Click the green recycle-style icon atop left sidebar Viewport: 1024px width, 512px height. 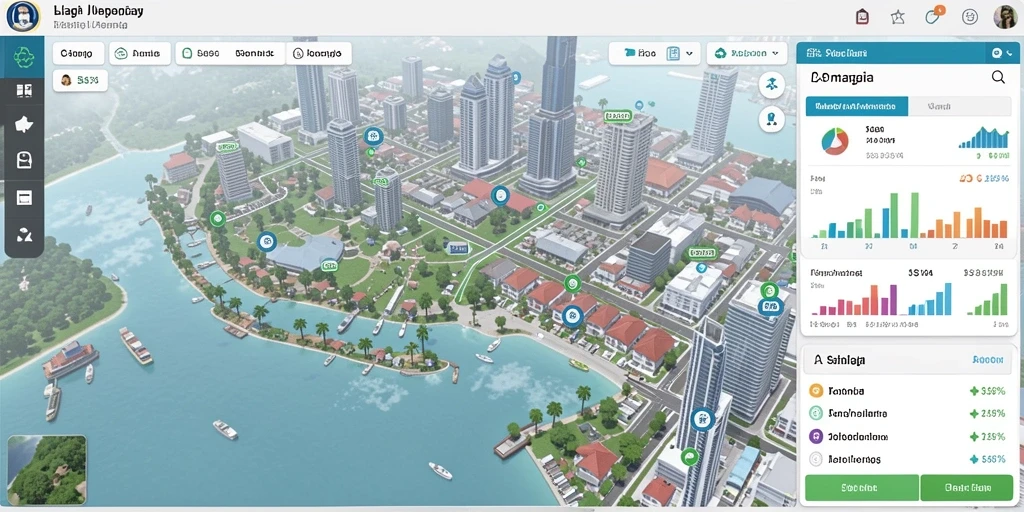[x=24, y=58]
